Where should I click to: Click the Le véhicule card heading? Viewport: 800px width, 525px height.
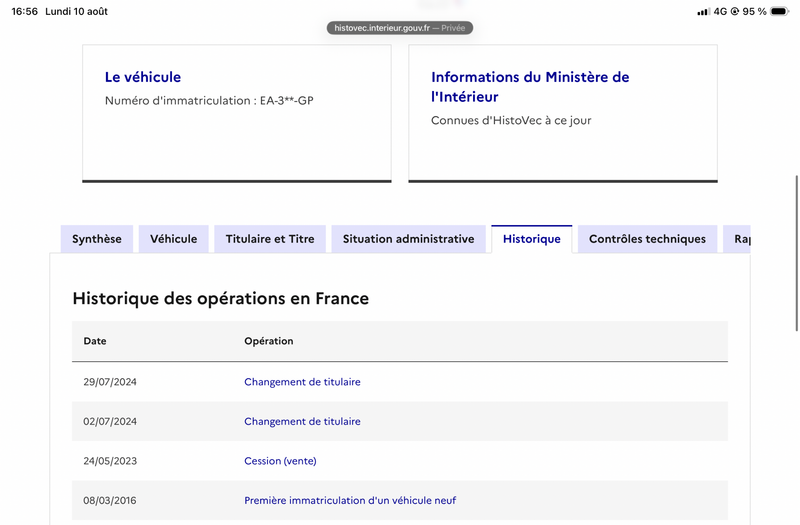pyautogui.click(x=143, y=77)
